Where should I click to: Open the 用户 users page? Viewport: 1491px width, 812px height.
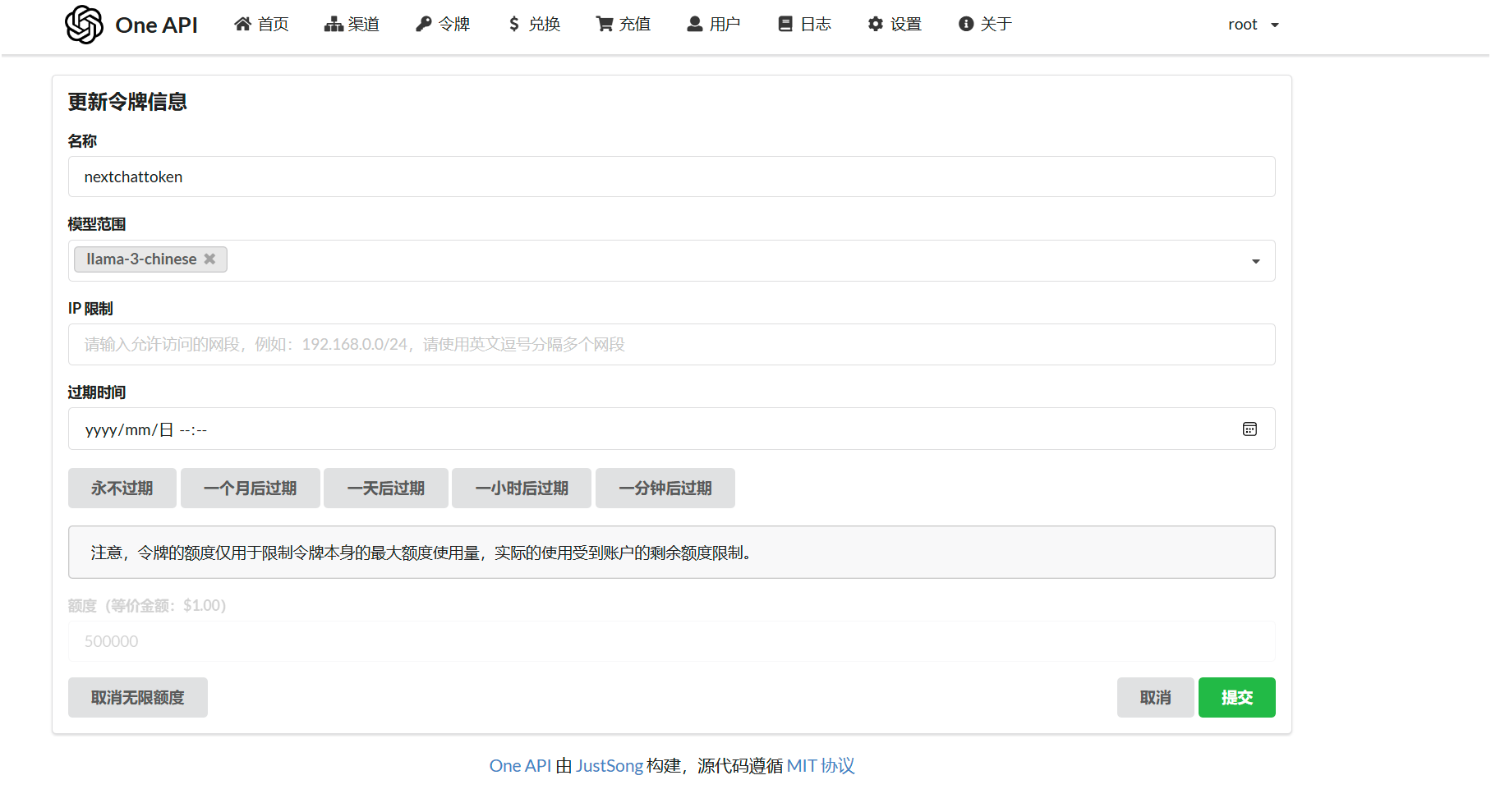714,25
